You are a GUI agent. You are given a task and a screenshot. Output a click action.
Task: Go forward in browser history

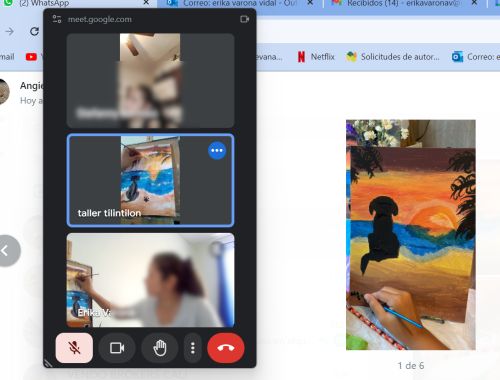10,32
